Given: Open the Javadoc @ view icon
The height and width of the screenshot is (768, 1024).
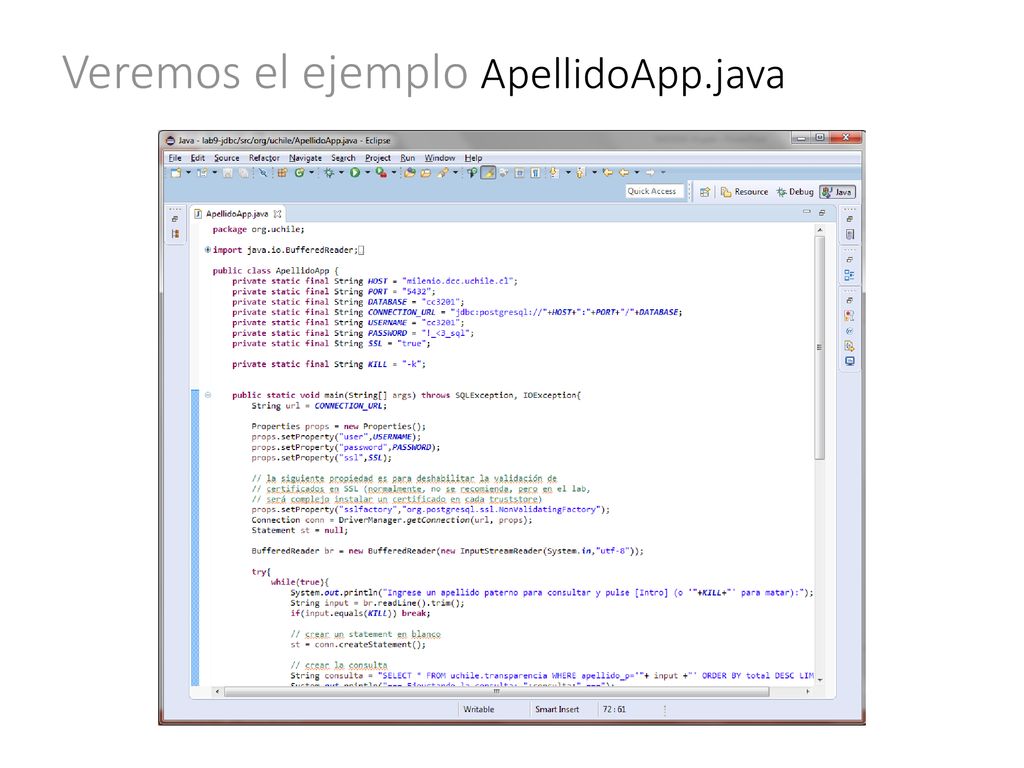Looking at the screenshot, I should point(849,331).
